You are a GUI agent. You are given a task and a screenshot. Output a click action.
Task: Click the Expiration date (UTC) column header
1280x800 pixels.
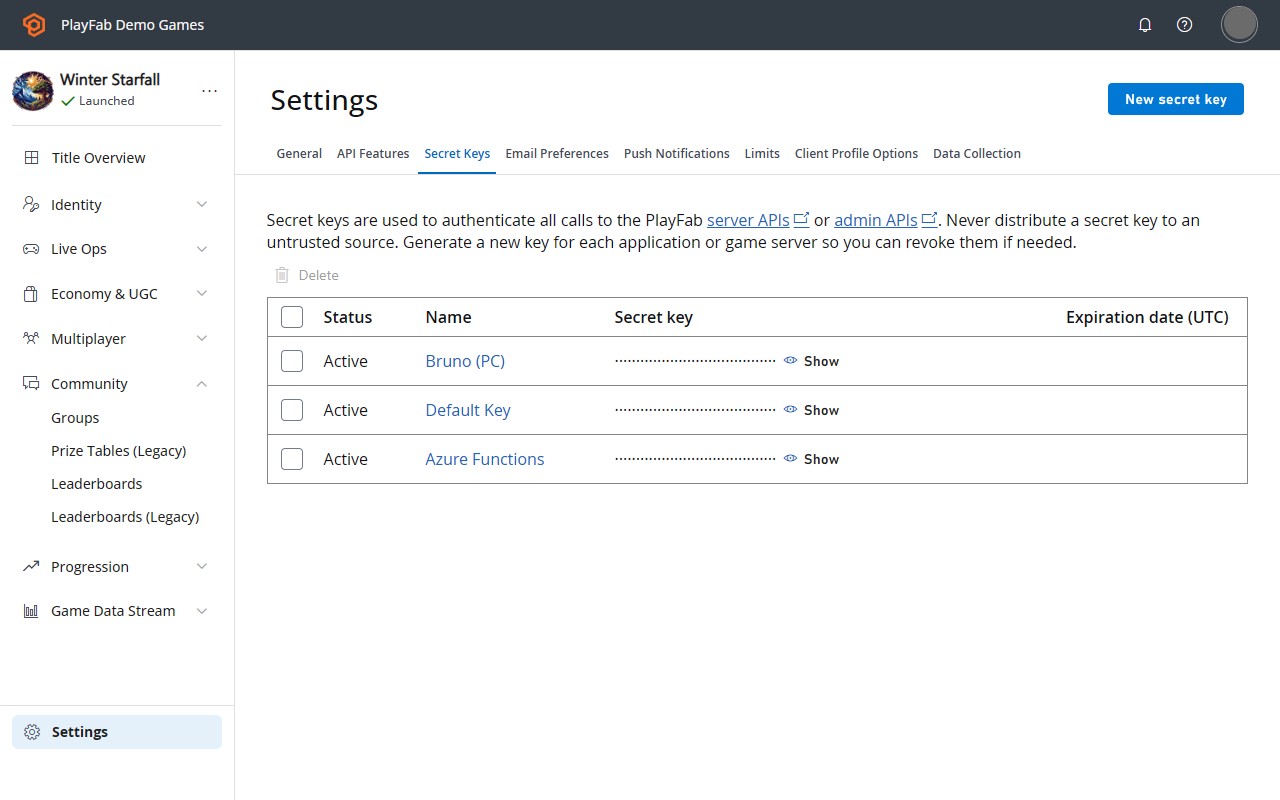point(1147,317)
